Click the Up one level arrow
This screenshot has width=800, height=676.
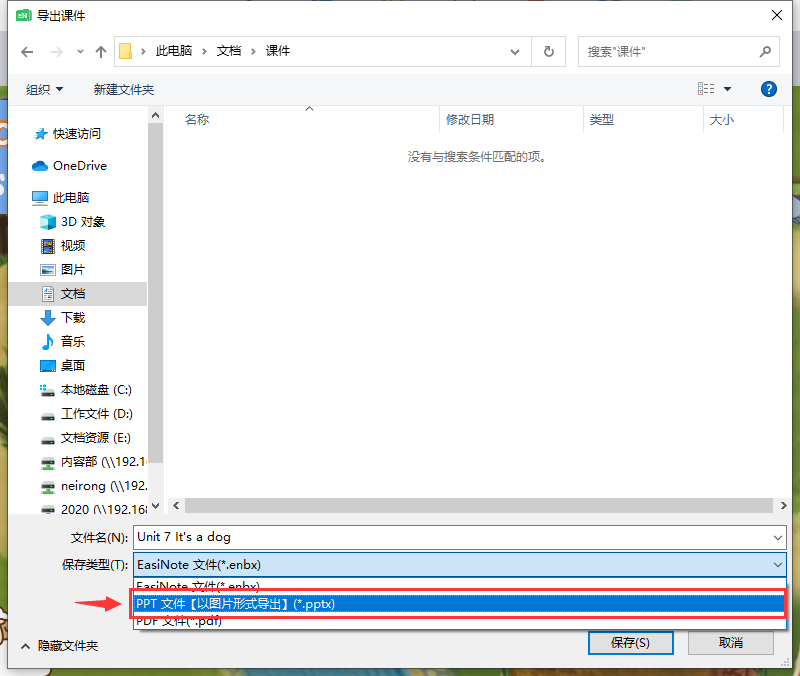pyautogui.click(x=100, y=51)
